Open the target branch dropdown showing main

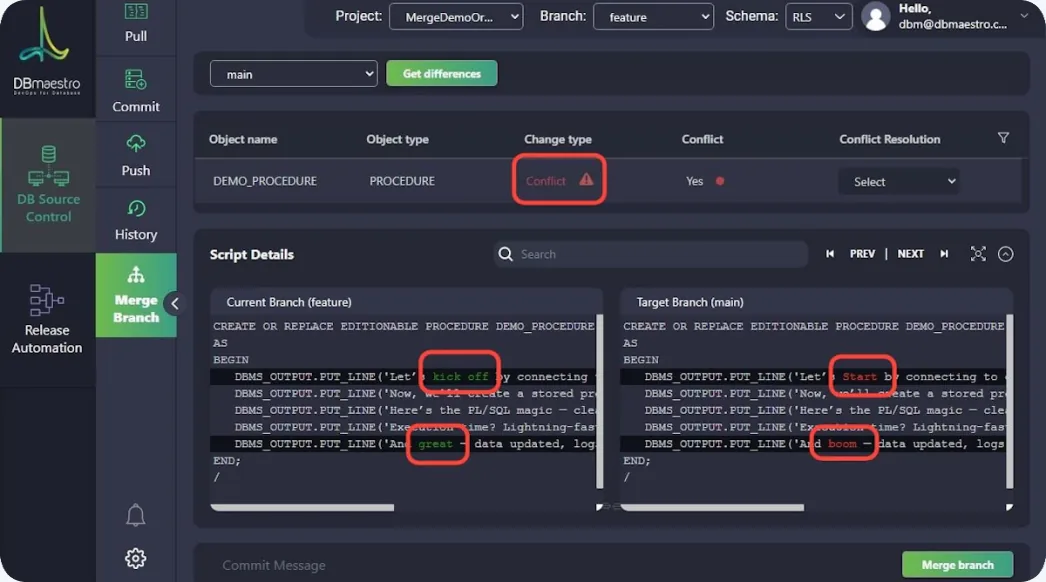[294, 74]
